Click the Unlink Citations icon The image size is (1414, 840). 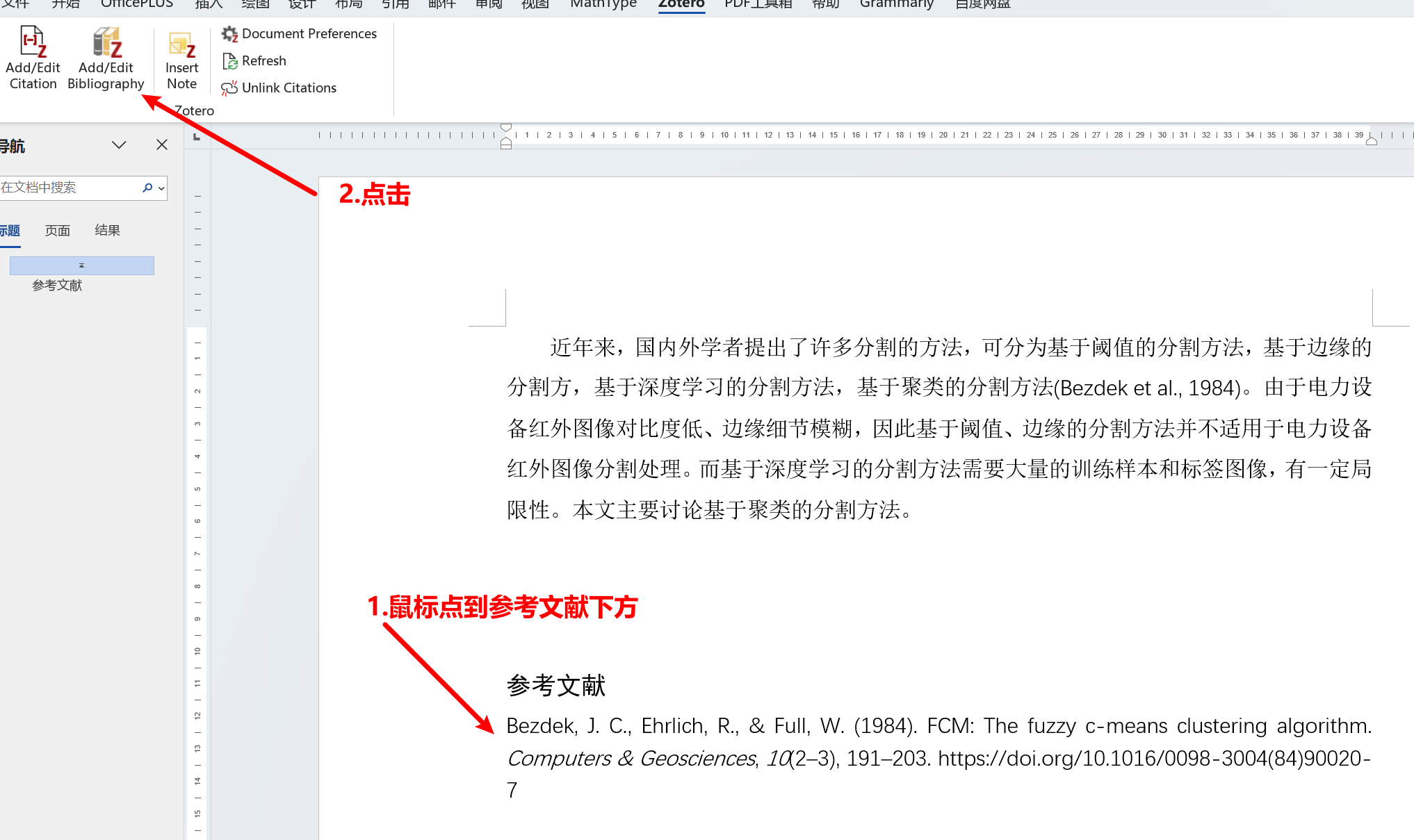point(229,88)
